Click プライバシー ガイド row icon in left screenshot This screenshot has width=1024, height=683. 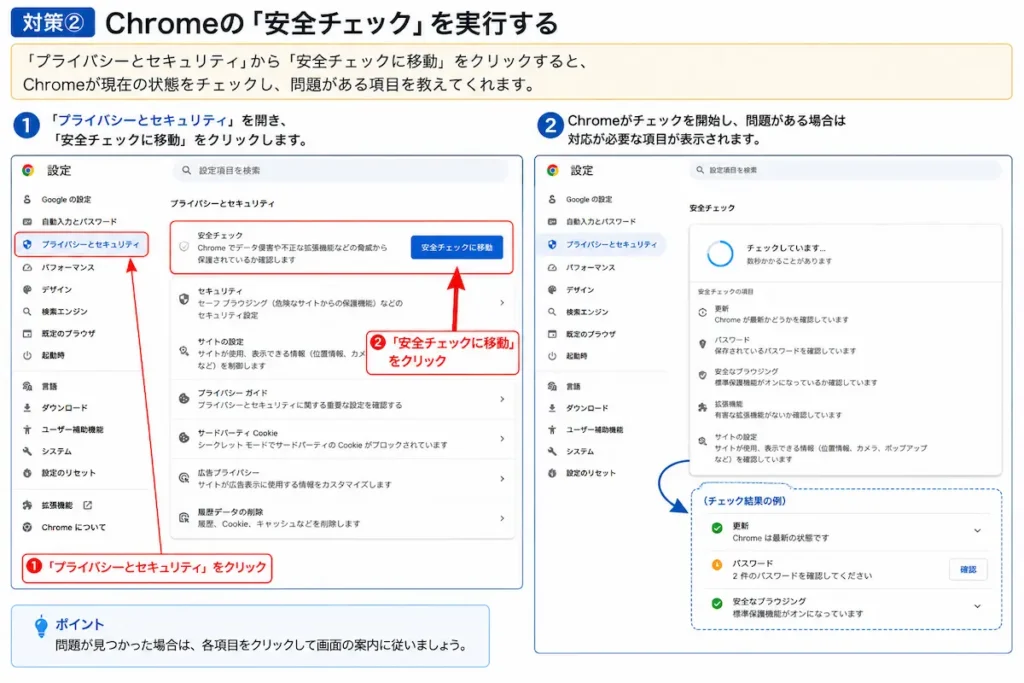point(184,398)
